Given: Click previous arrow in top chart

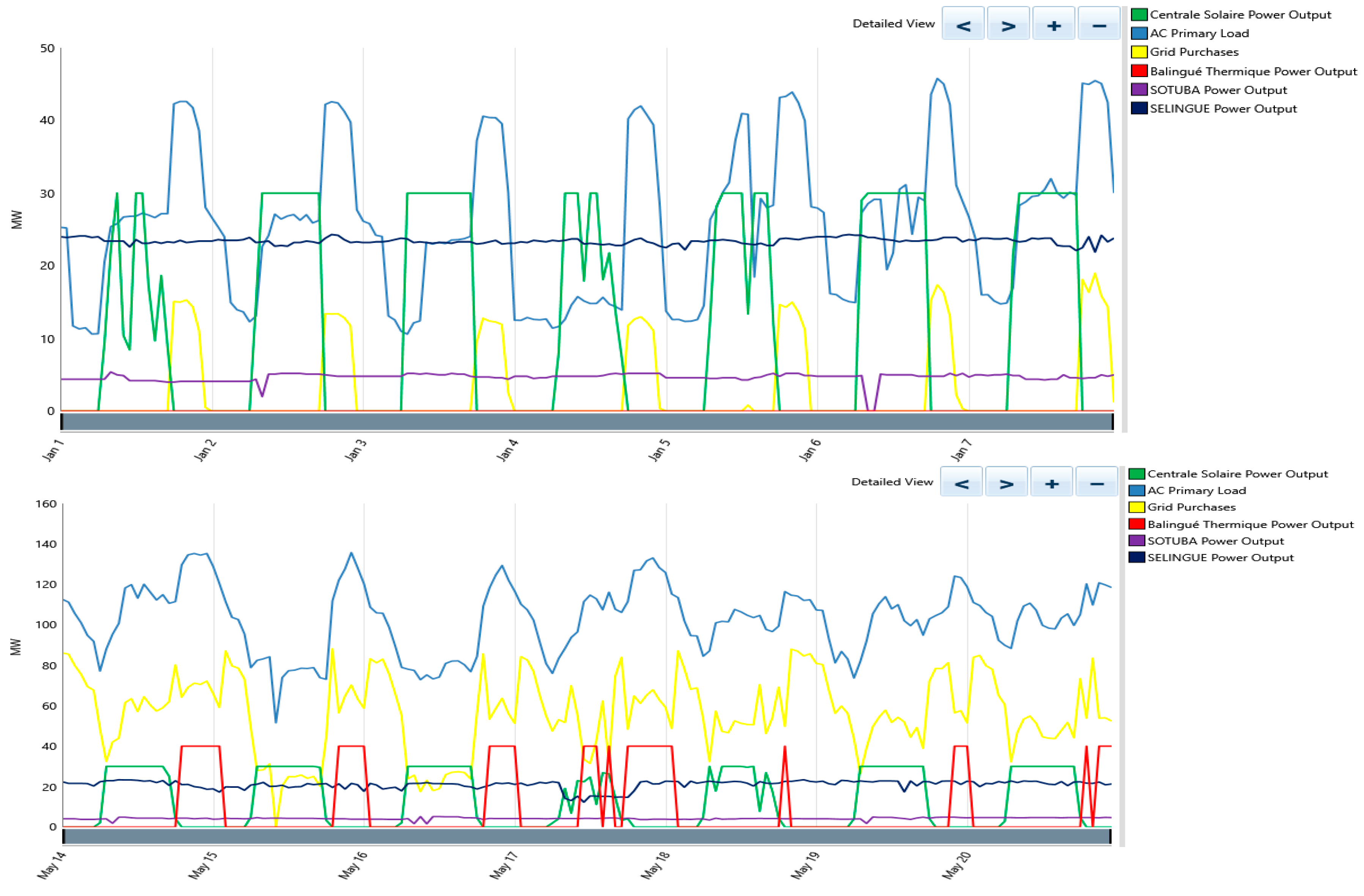Looking at the screenshot, I should pyautogui.click(x=963, y=24).
